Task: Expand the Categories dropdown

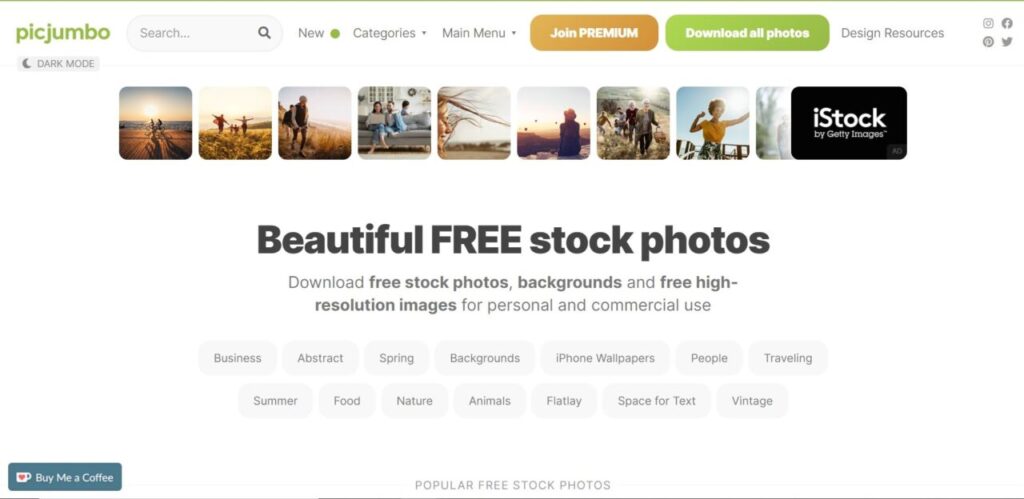Action: click(x=389, y=33)
